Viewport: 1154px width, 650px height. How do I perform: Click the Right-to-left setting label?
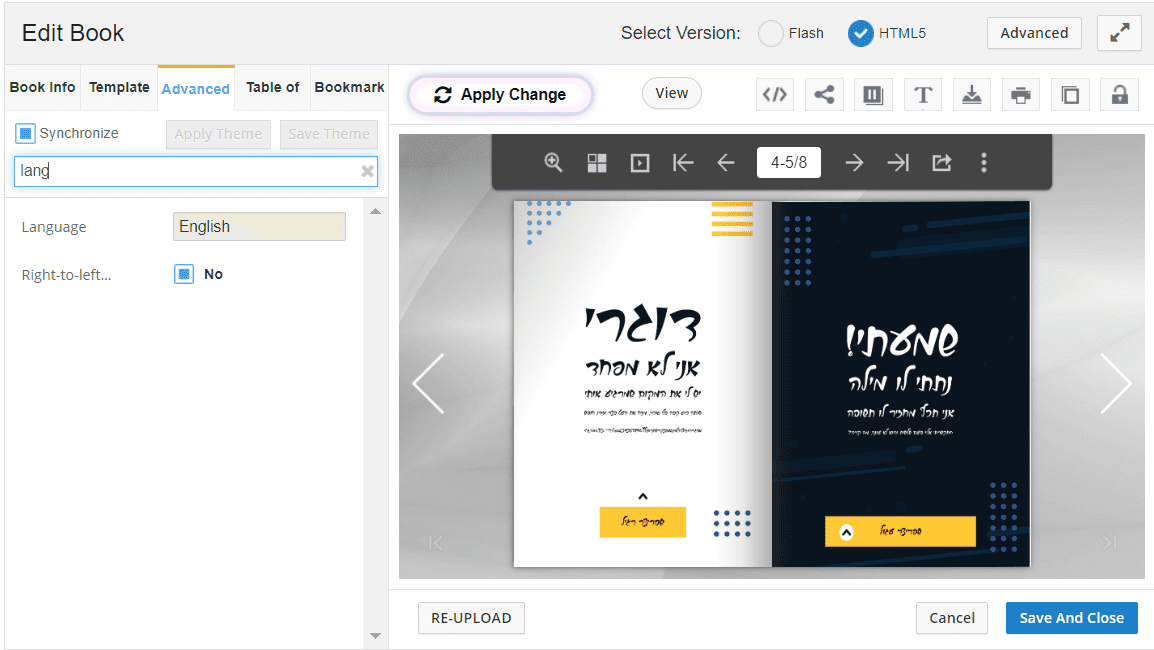click(66, 275)
